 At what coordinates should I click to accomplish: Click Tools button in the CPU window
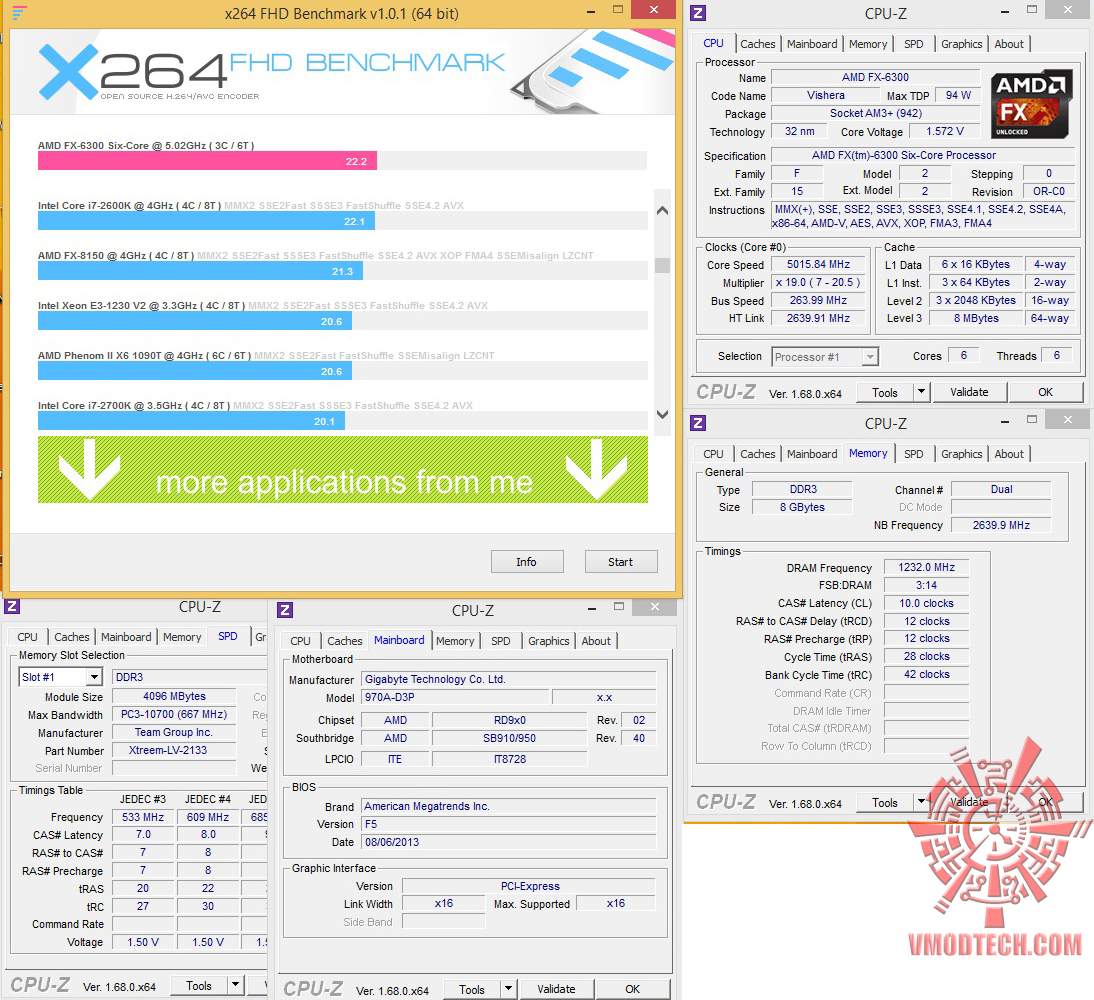click(885, 392)
